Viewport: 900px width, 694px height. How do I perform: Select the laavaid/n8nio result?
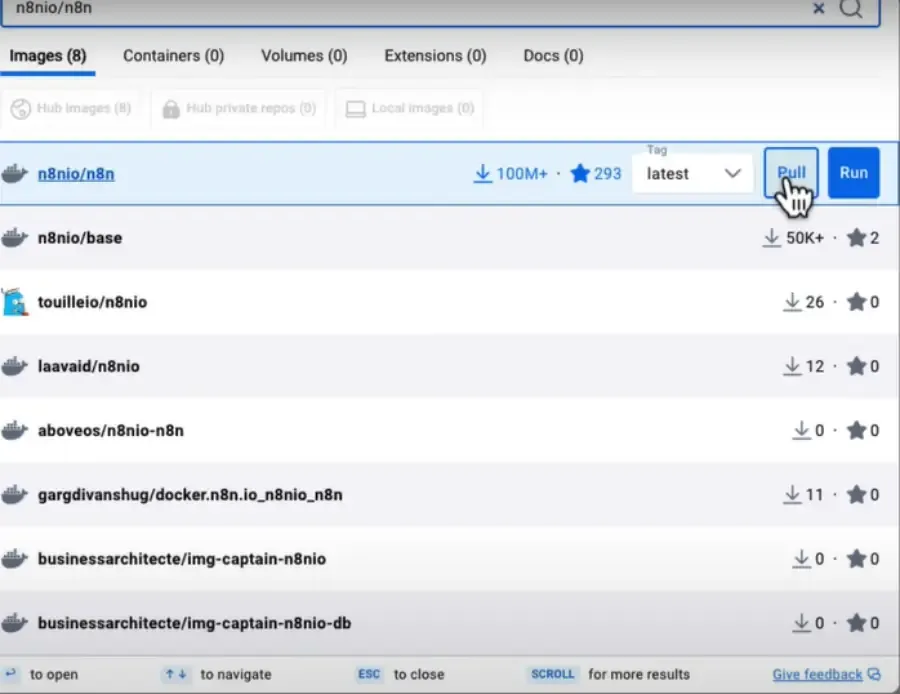pyautogui.click(x=449, y=366)
